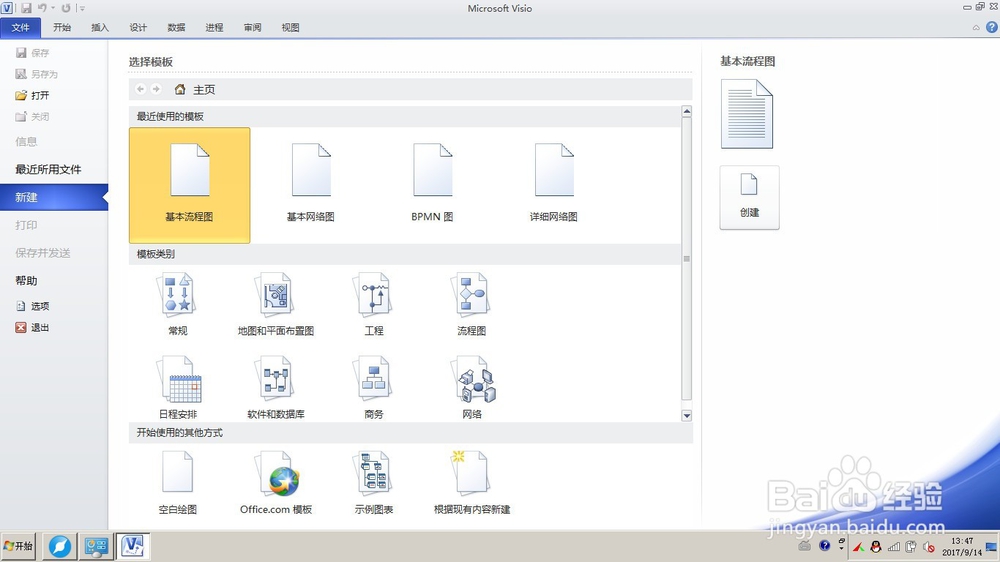Click the blue browser icon in taskbar
This screenshot has width=1000, height=562.
(60, 546)
